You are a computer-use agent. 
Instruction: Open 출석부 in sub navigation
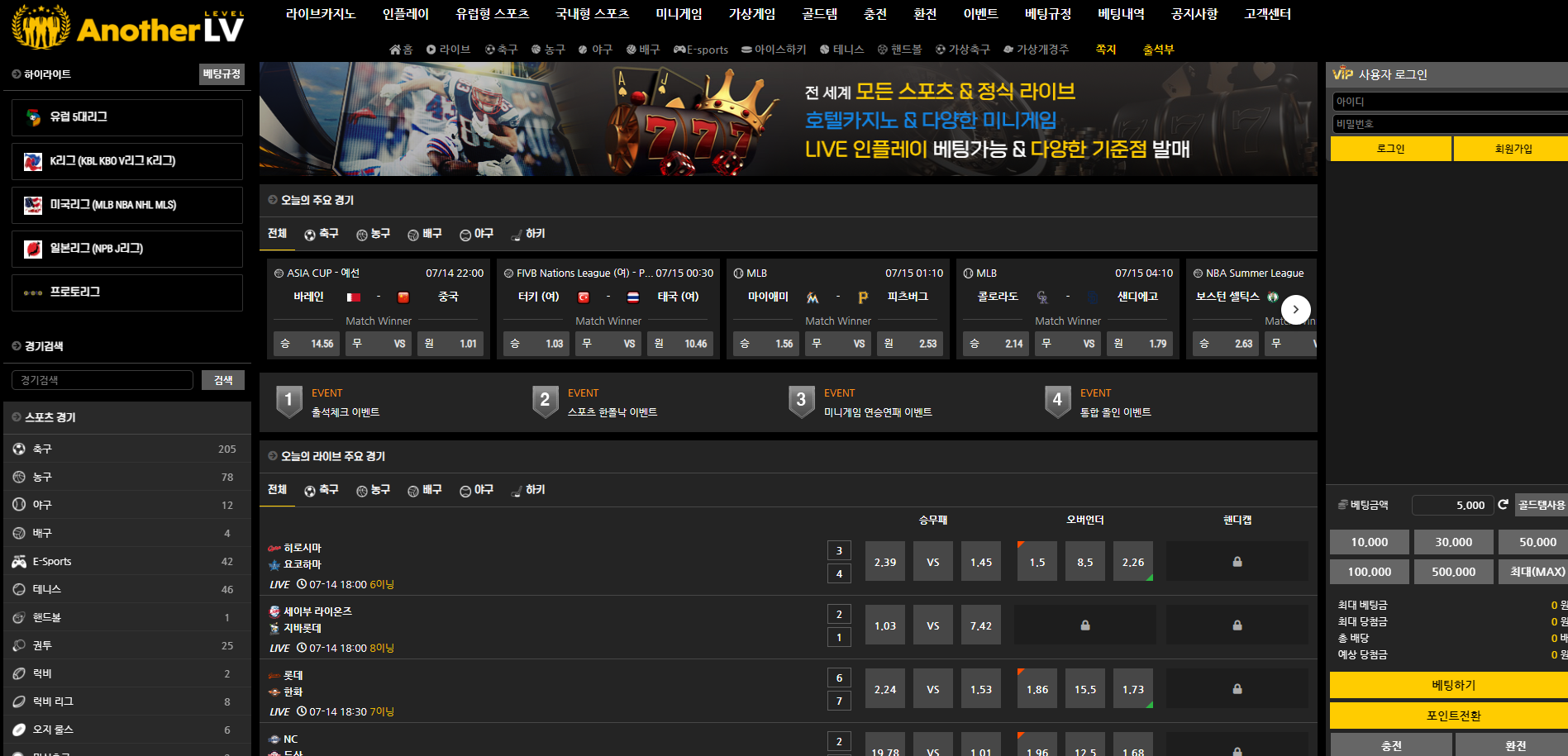(x=1158, y=50)
